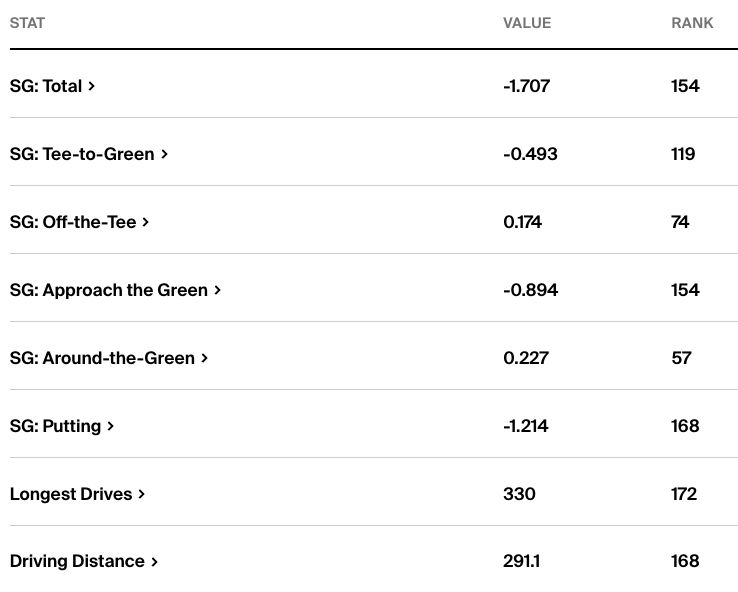
Task: Click chevron next to Approach the Green
Action: [218, 290]
